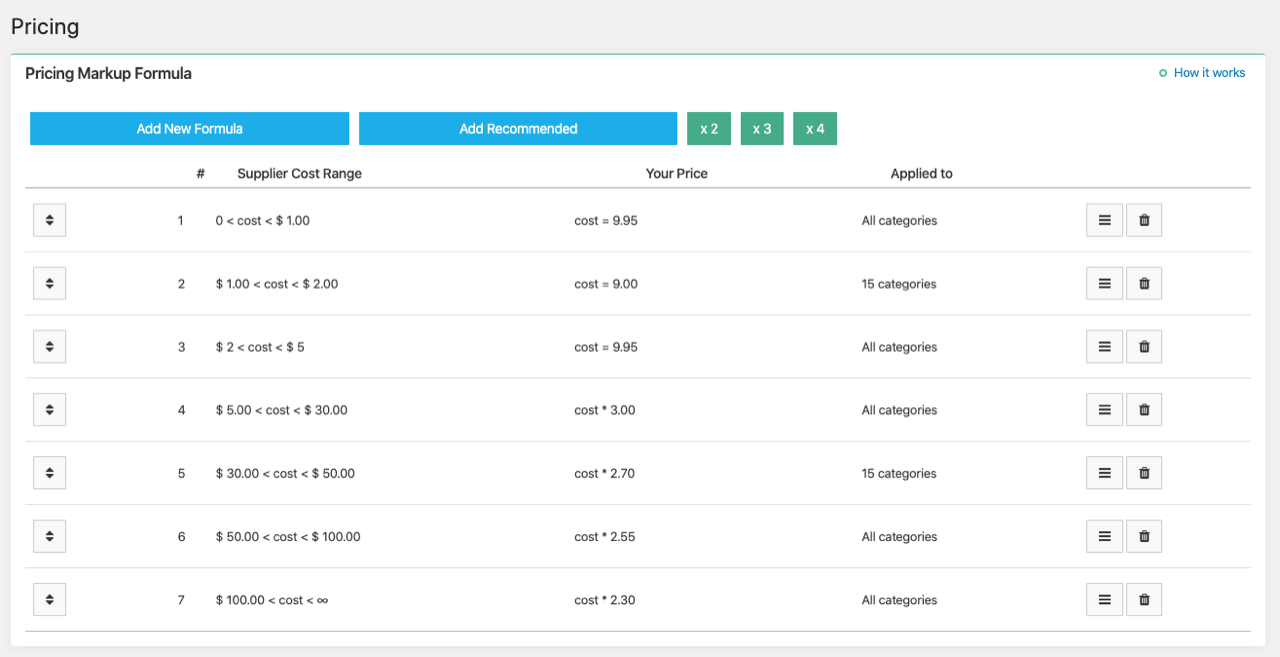Click 15 categories in row 2

pos(899,284)
